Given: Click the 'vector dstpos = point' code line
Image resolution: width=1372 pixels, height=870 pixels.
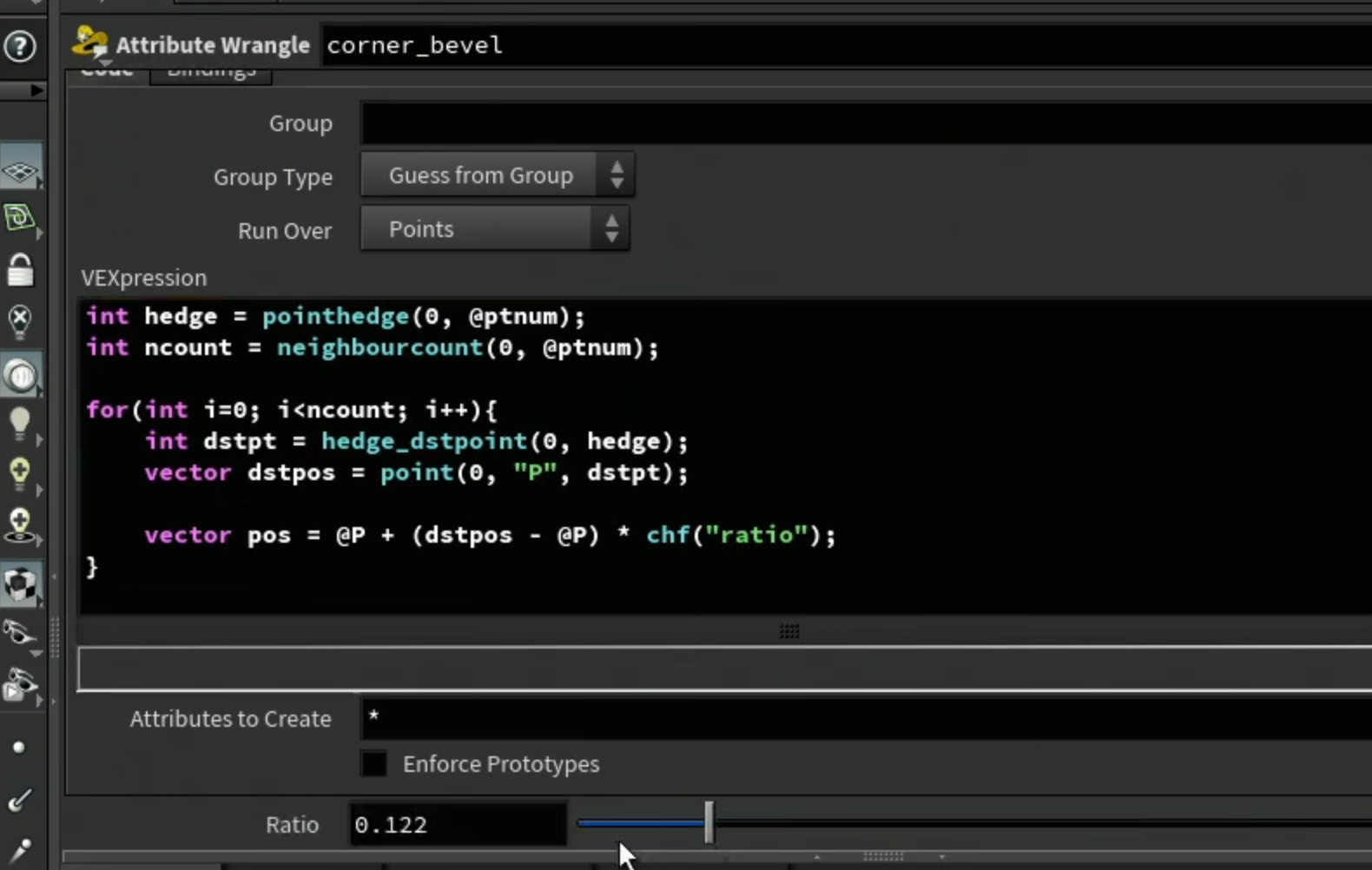Looking at the screenshot, I should coord(417,472).
